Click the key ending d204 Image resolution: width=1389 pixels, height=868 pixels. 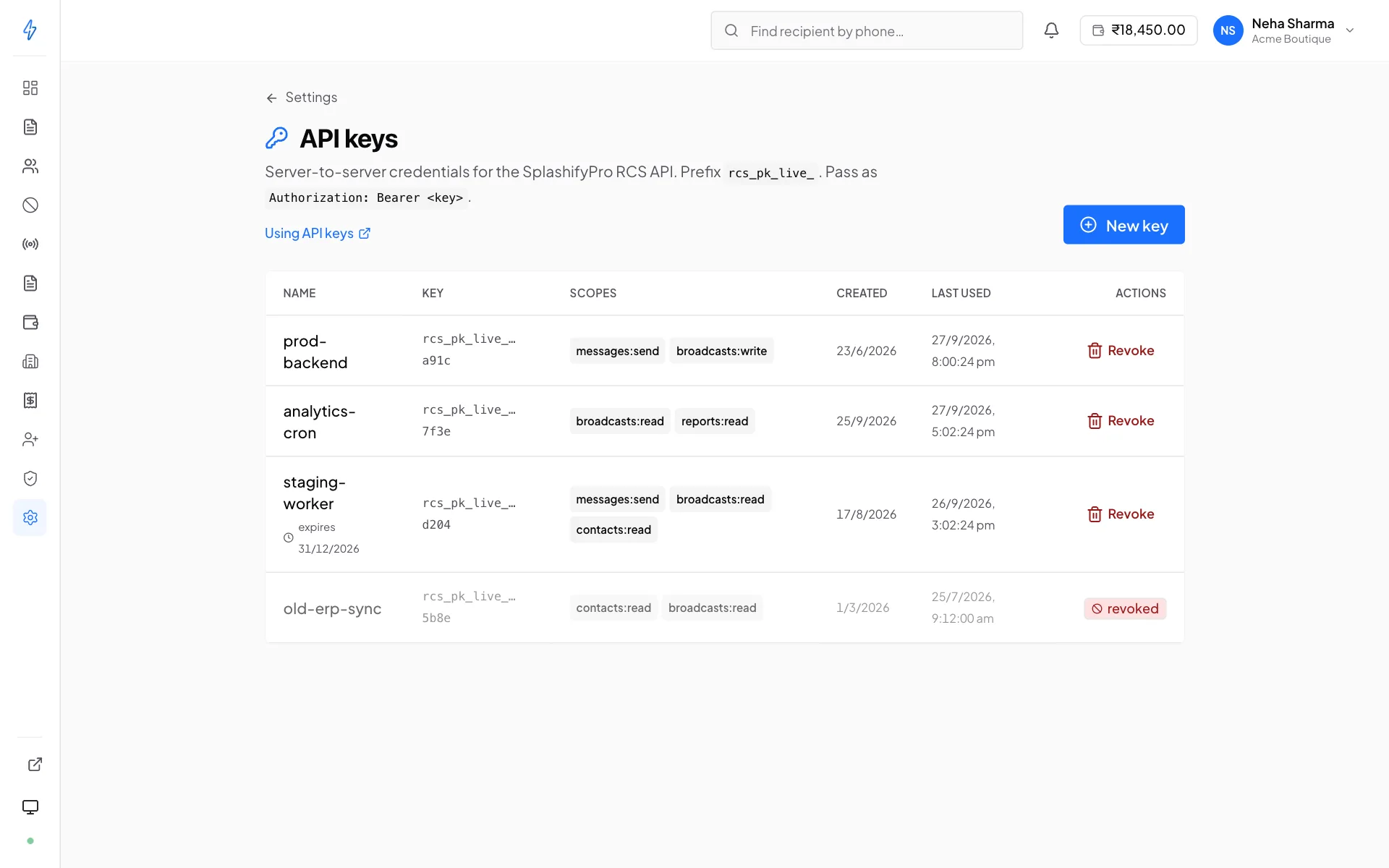click(x=469, y=514)
